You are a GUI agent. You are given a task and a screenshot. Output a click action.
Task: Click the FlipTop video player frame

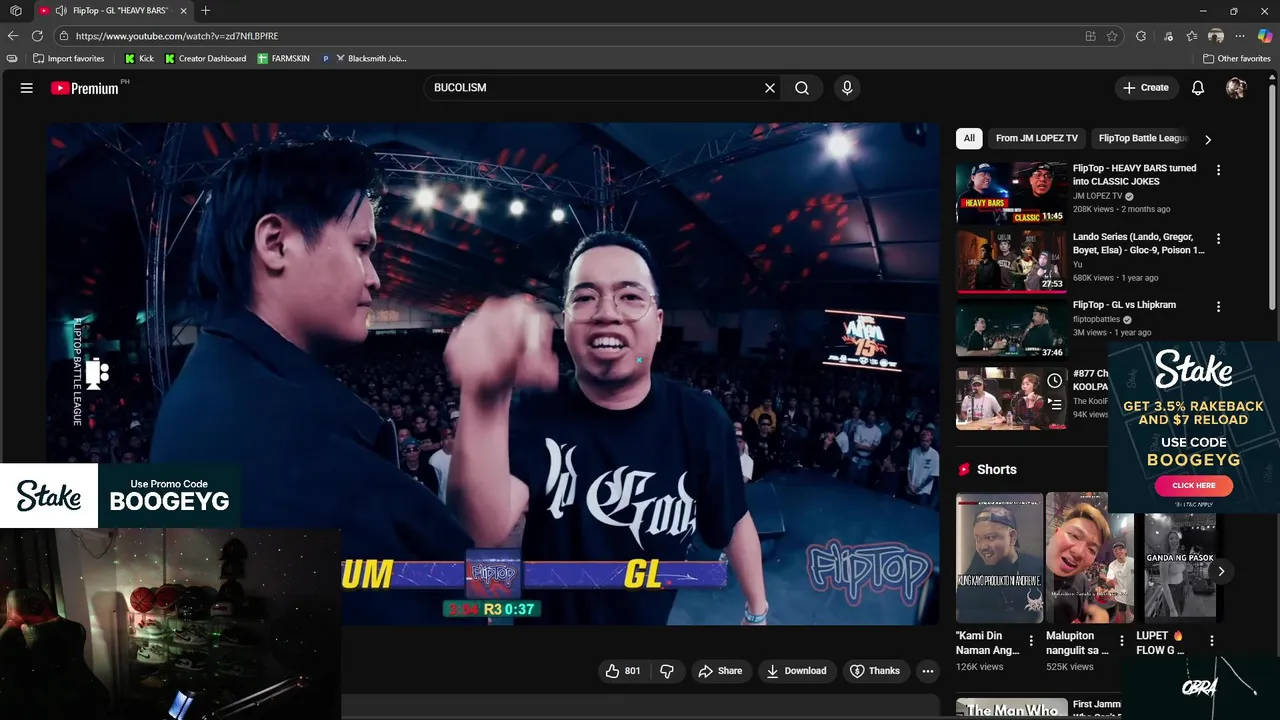coord(493,374)
